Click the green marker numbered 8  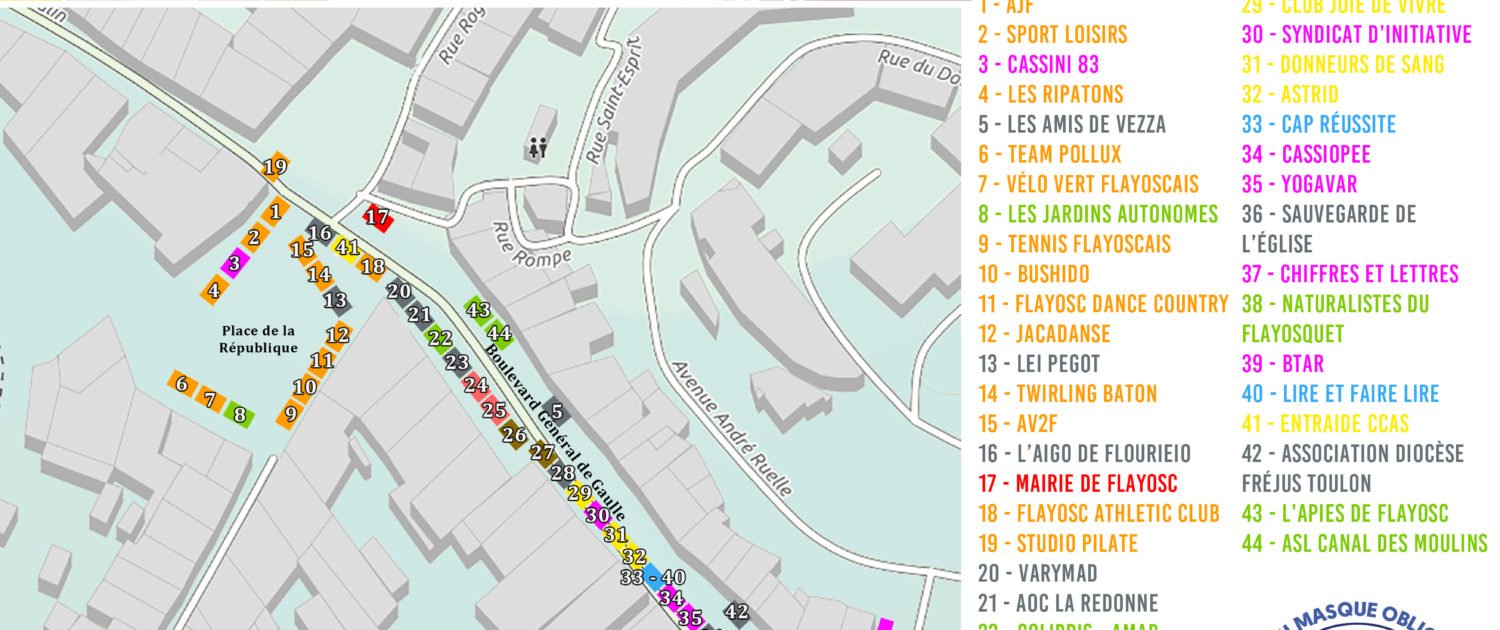(238, 413)
